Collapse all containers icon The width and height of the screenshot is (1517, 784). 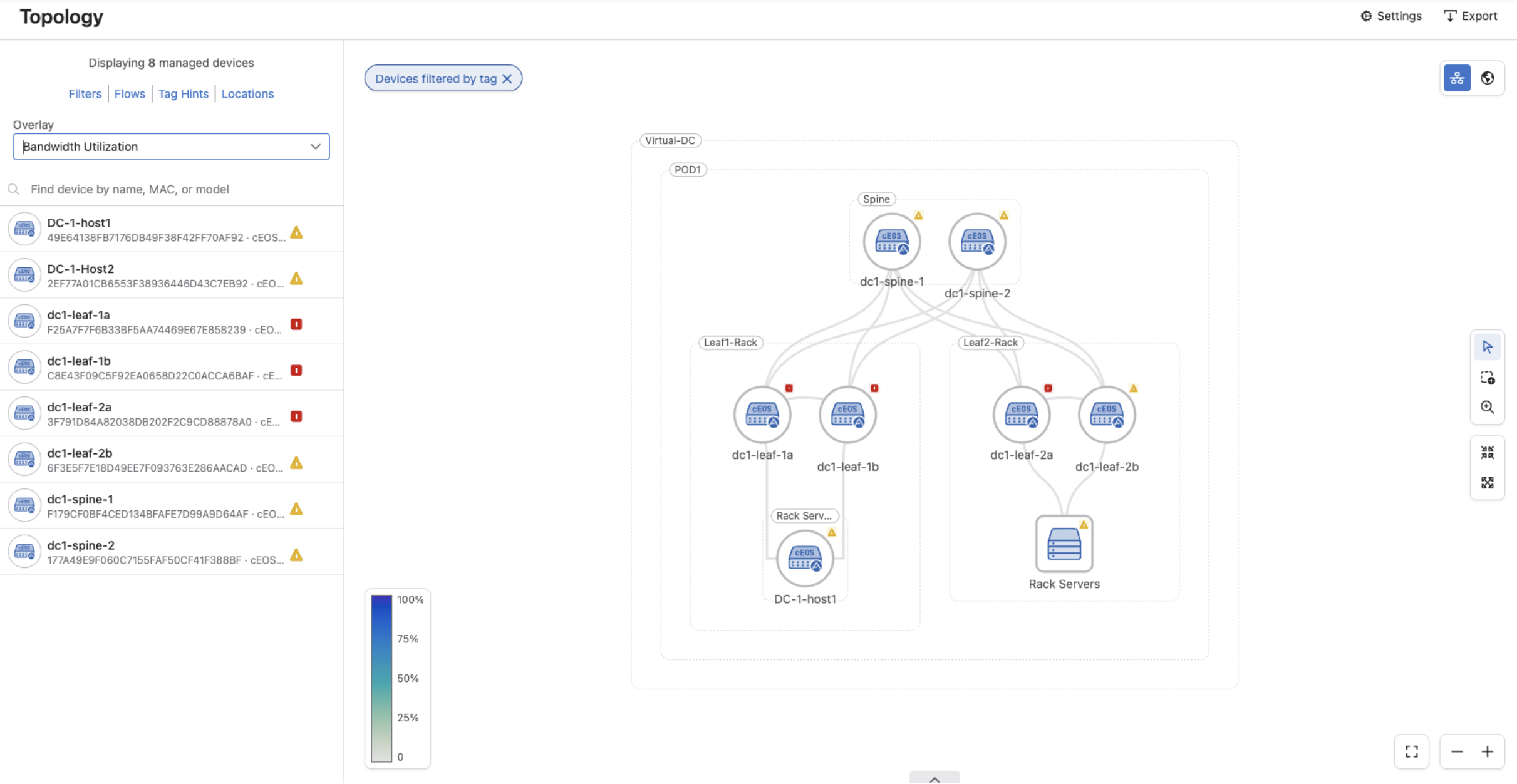click(1488, 453)
